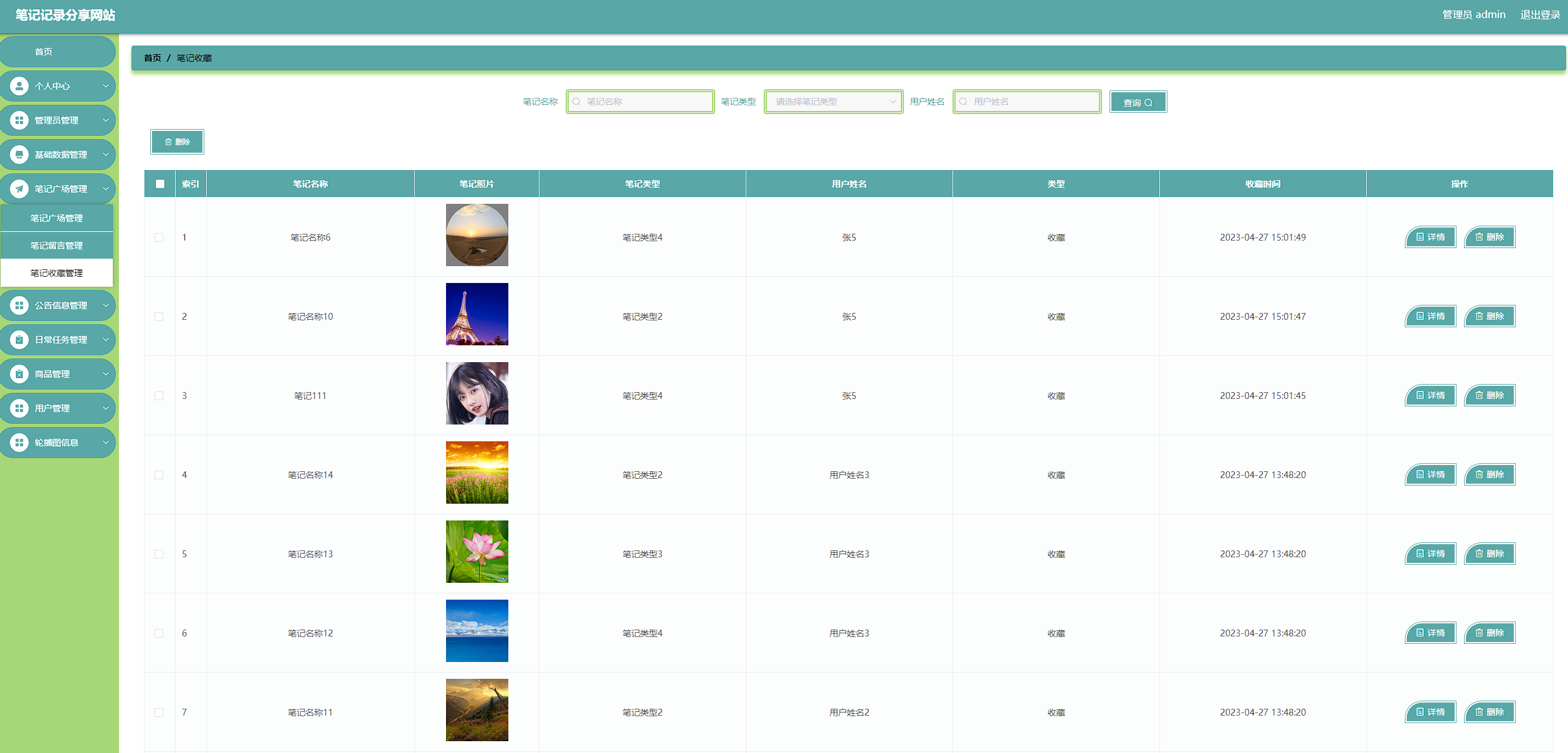Click the 轮播图信息 grid icon

coord(19,443)
